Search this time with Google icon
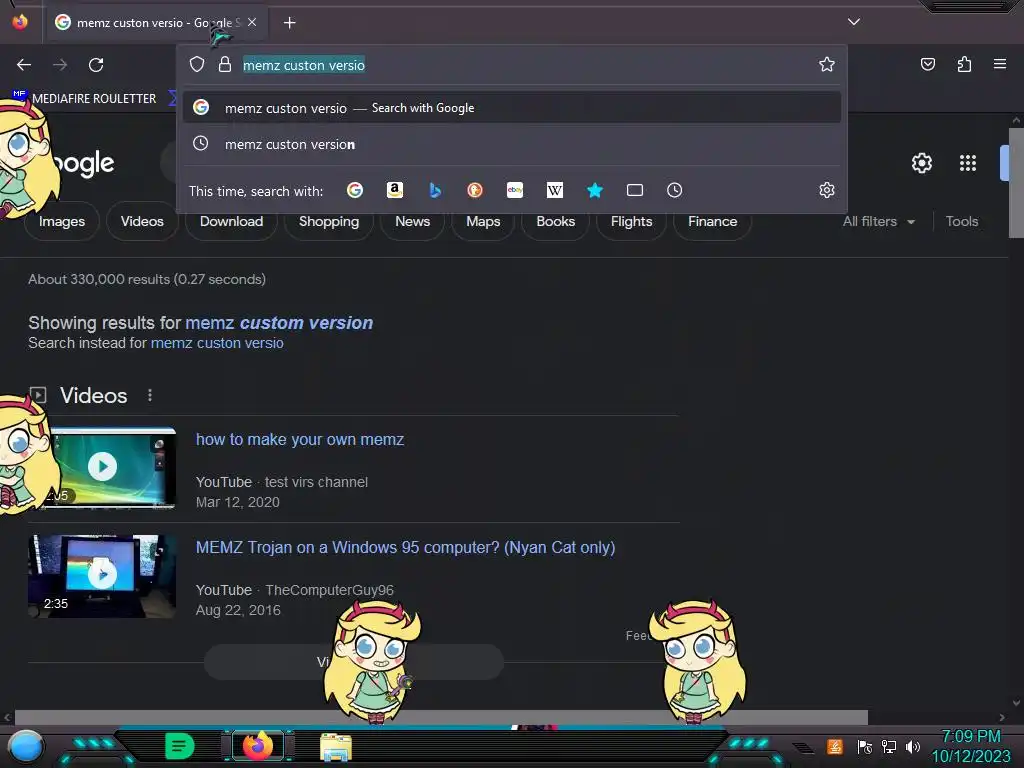Image resolution: width=1024 pixels, height=768 pixels. (355, 190)
